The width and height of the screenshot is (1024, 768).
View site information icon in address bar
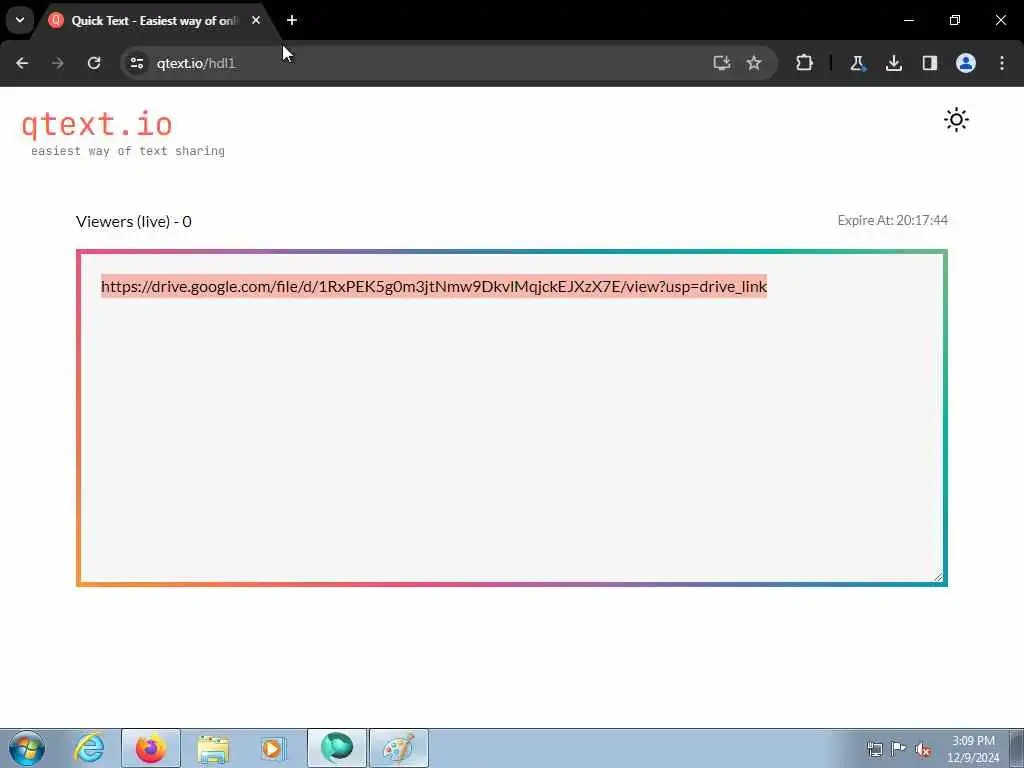[x=136, y=63]
